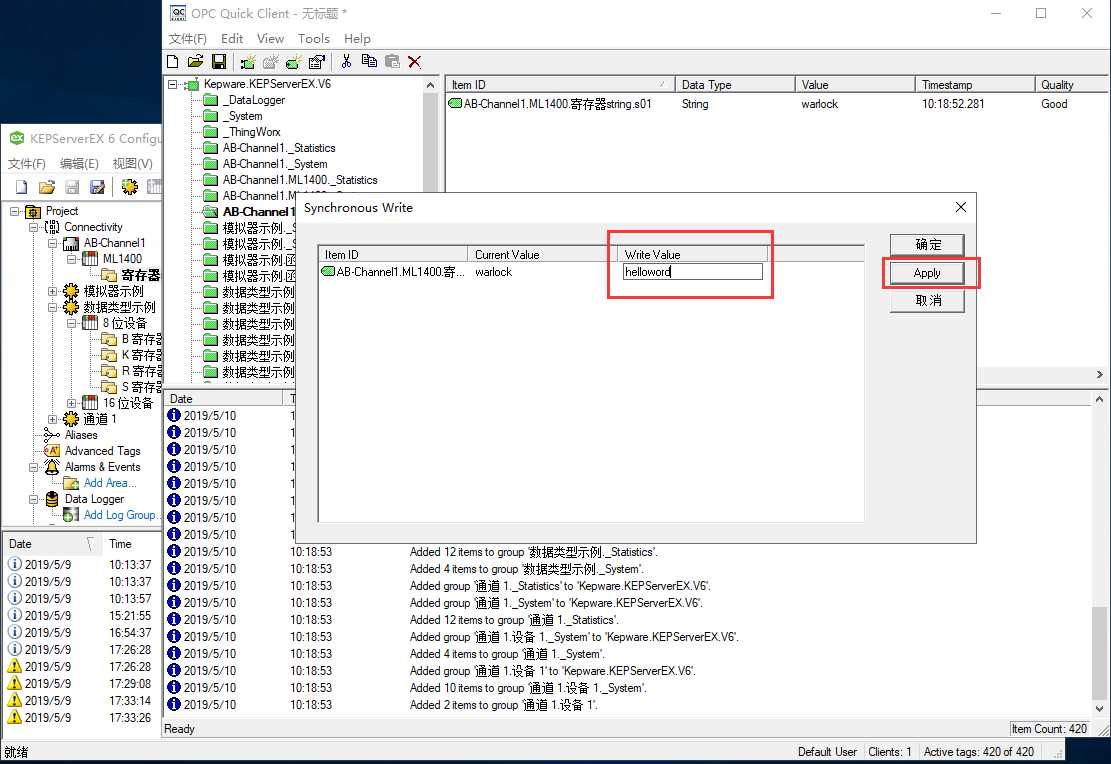Open 编辑(E) menu in KEPServerEX window
Image resolution: width=1111 pixels, height=764 pixels.
[79, 164]
